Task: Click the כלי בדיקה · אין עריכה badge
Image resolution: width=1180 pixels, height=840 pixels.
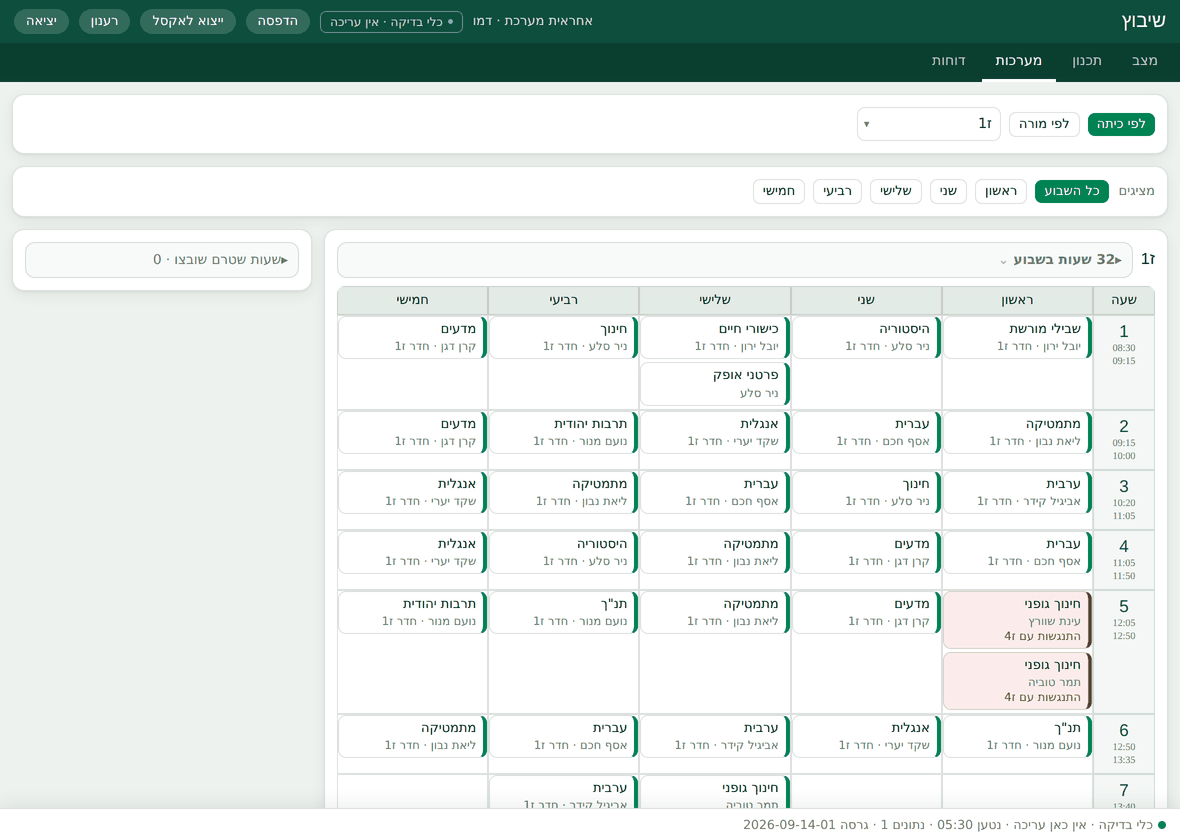Action: (391, 22)
